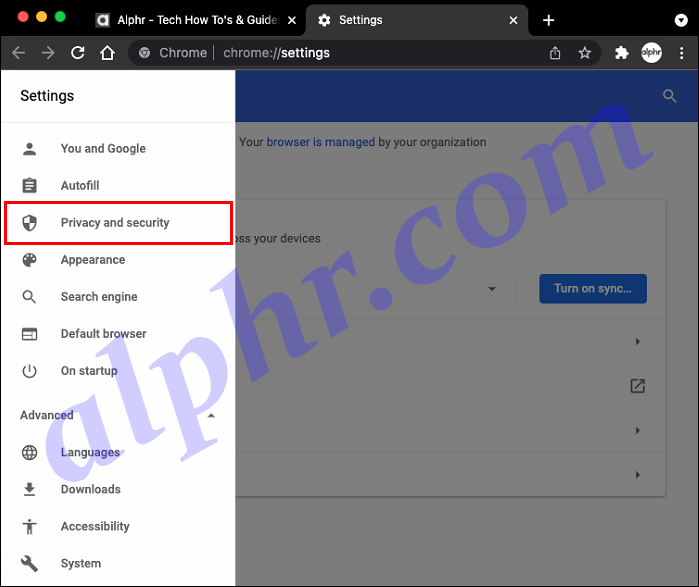Image resolution: width=699 pixels, height=587 pixels.
Task: Click the Languages globe icon
Action: pyautogui.click(x=29, y=452)
